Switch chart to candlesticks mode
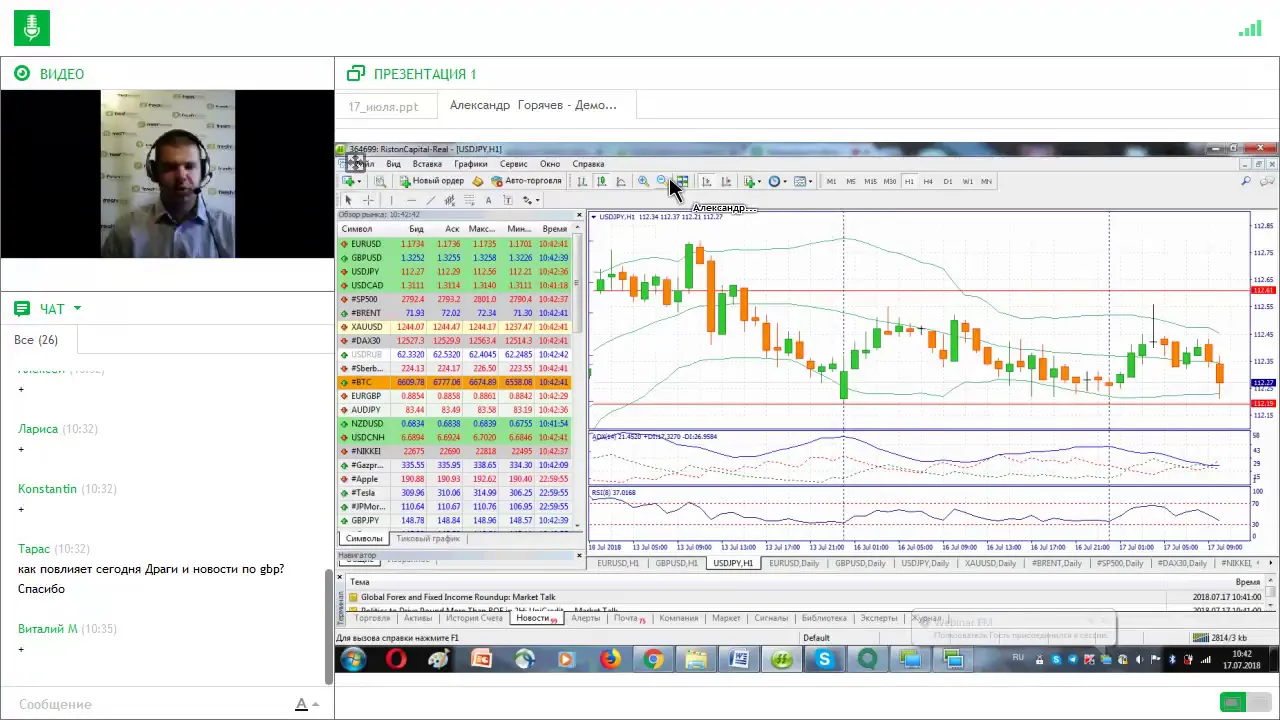The image size is (1280, 720). coord(602,181)
